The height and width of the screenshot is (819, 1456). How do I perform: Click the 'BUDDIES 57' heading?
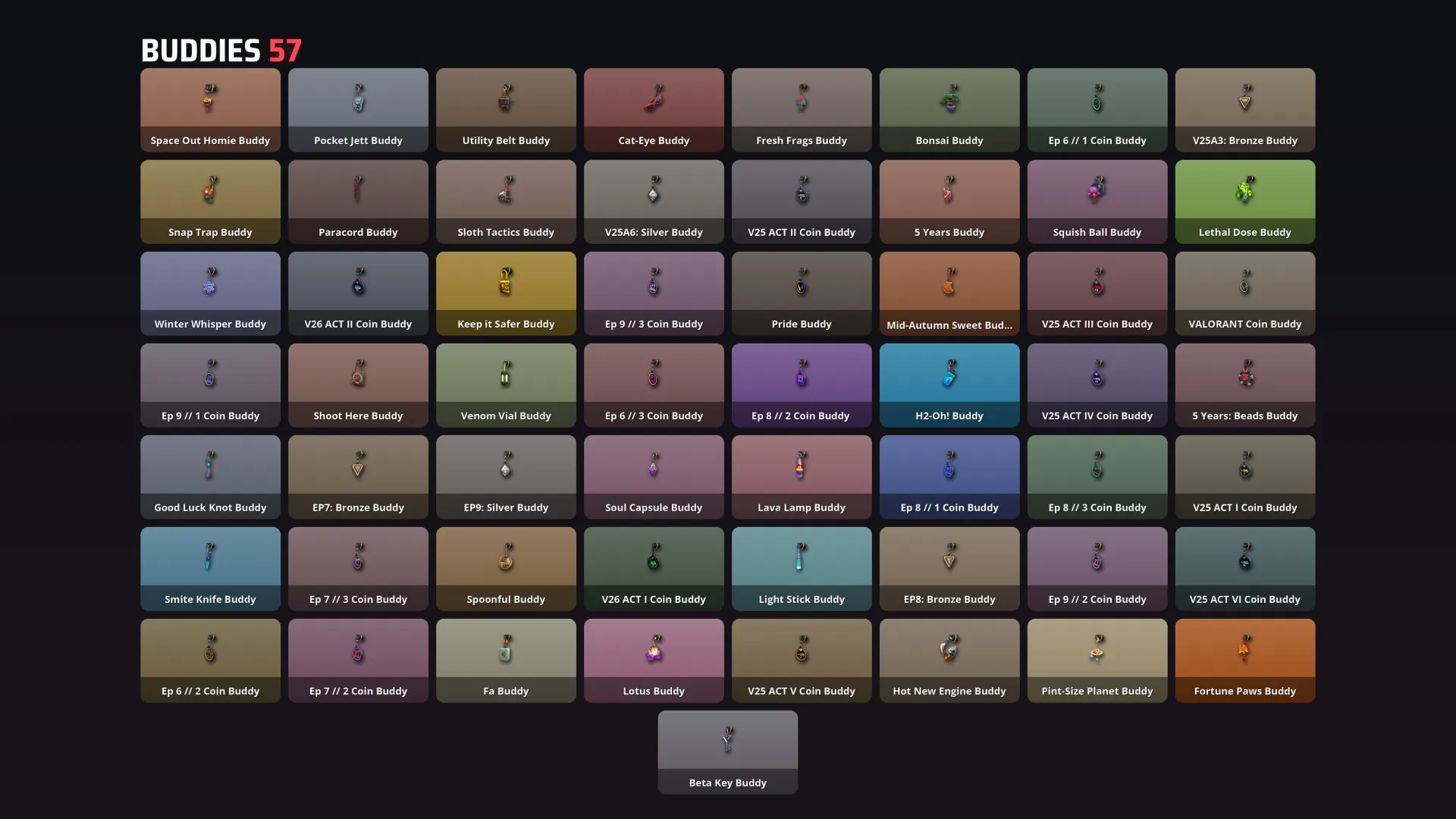(221, 51)
